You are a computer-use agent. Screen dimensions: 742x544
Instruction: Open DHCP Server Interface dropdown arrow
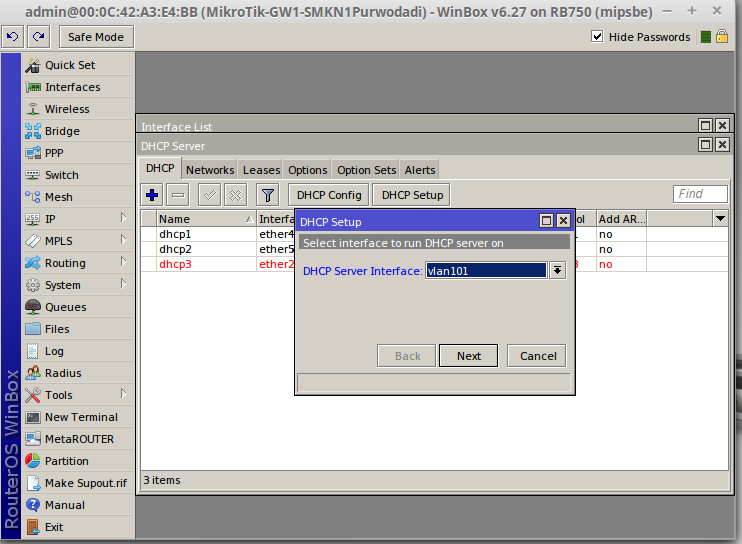pyautogui.click(x=557, y=271)
